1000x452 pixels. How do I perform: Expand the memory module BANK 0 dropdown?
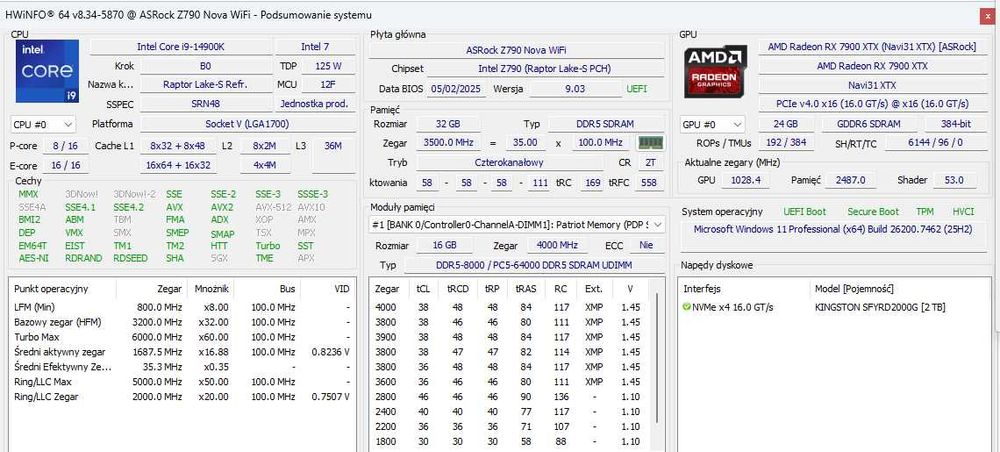(x=659, y=225)
